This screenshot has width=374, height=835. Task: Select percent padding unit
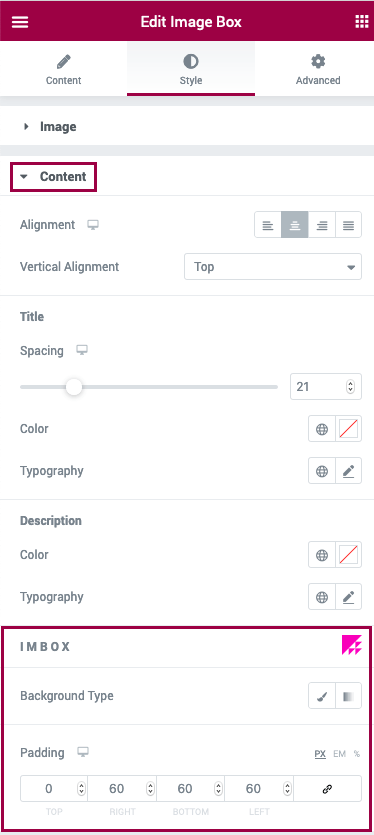point(357,754)
